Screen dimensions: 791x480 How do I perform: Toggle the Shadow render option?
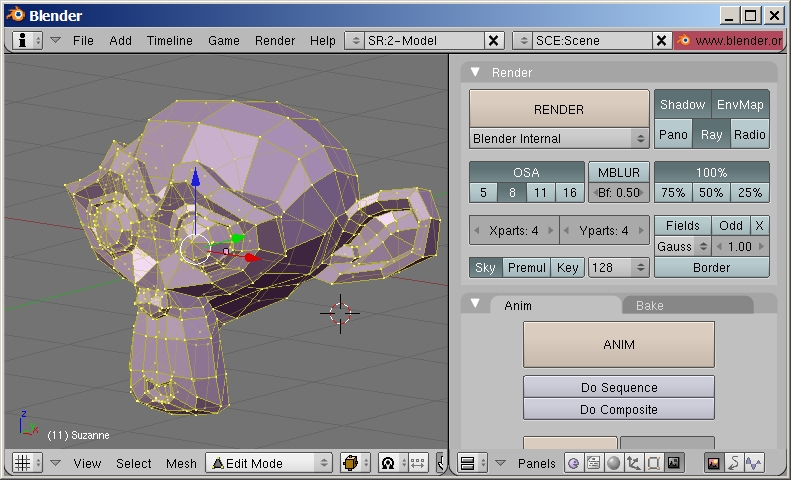682,105
